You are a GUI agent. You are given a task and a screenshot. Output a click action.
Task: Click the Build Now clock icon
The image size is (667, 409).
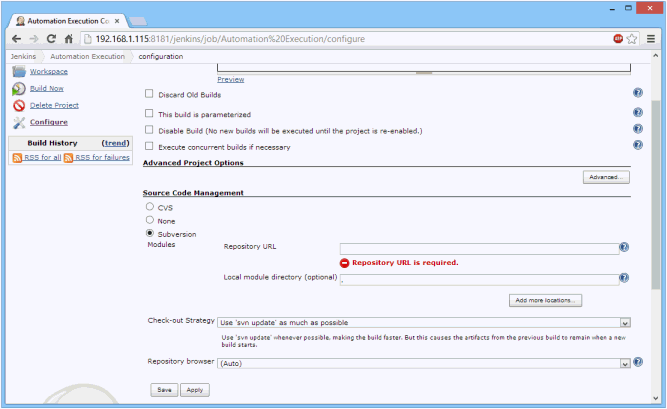pos(19,88)
